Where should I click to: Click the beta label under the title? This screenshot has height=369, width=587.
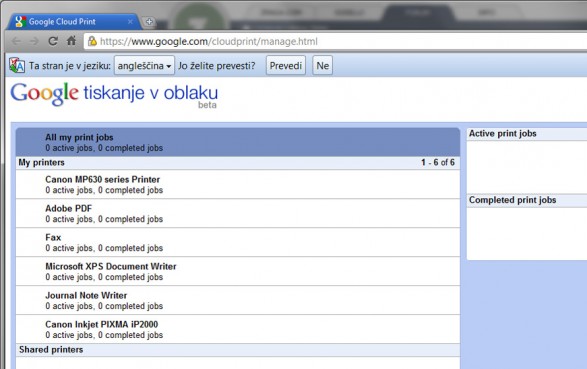(x=207, y=105)
